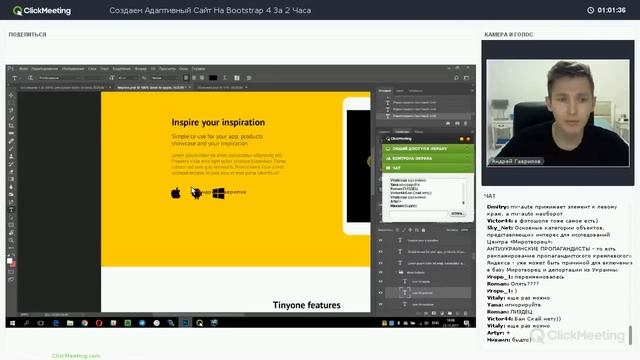This screenshot has width=640, height=360.
Task: Hide the selected text layer
Action: (380, 293)
